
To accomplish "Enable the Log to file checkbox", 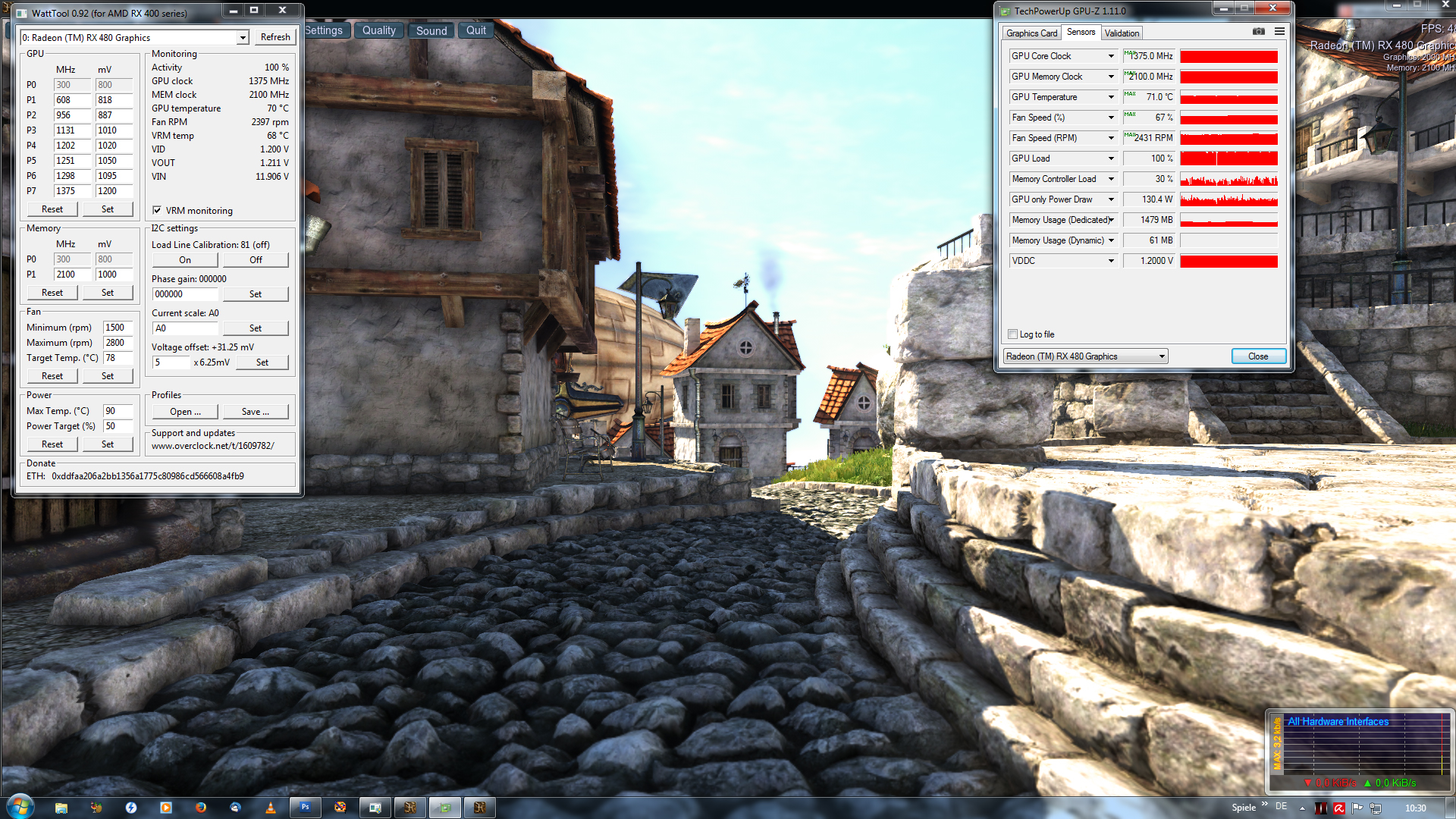I will (x=1012, y=334).
